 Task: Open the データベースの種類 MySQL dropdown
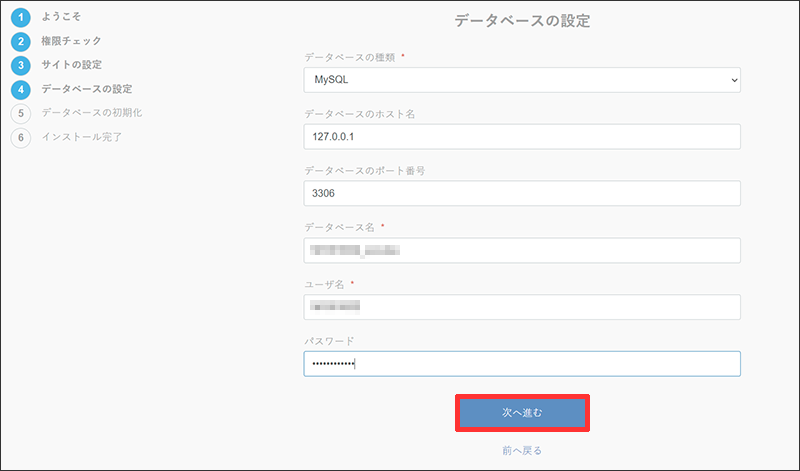pyautogui.click(x=521, y=79)
